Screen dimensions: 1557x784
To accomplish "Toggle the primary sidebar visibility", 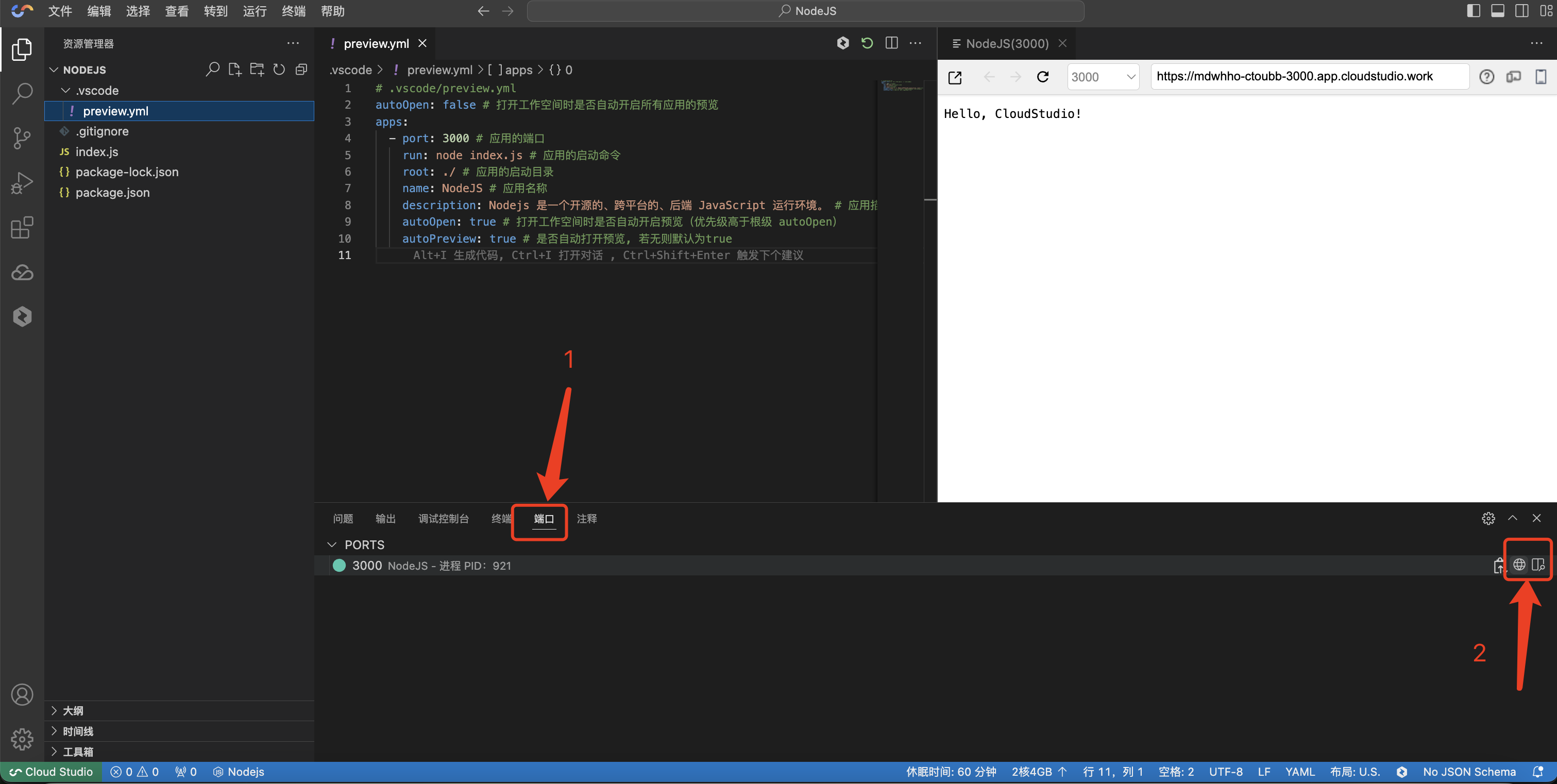I will (1474, 11).
